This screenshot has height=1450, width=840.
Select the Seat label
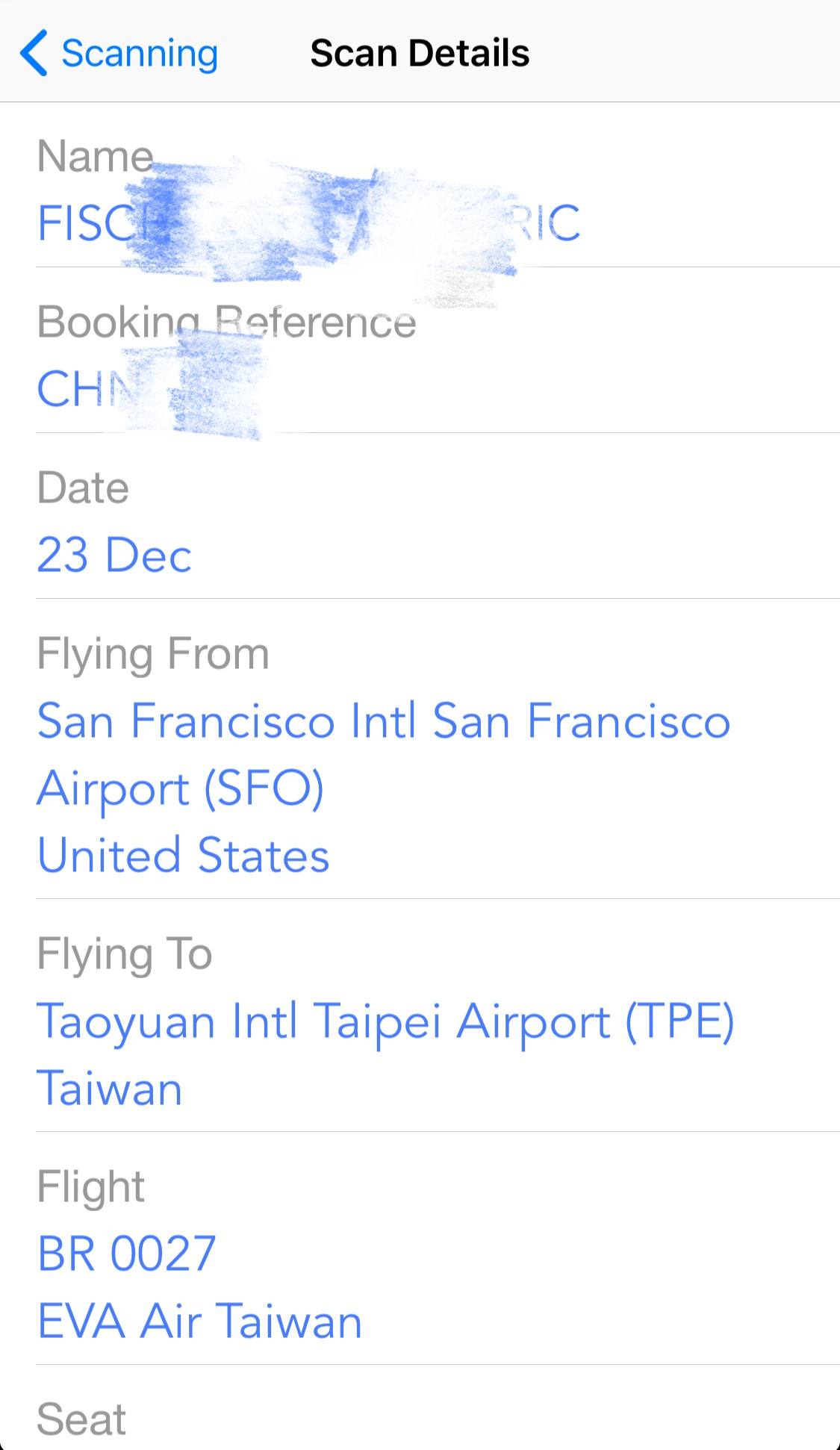point(81,1419)
